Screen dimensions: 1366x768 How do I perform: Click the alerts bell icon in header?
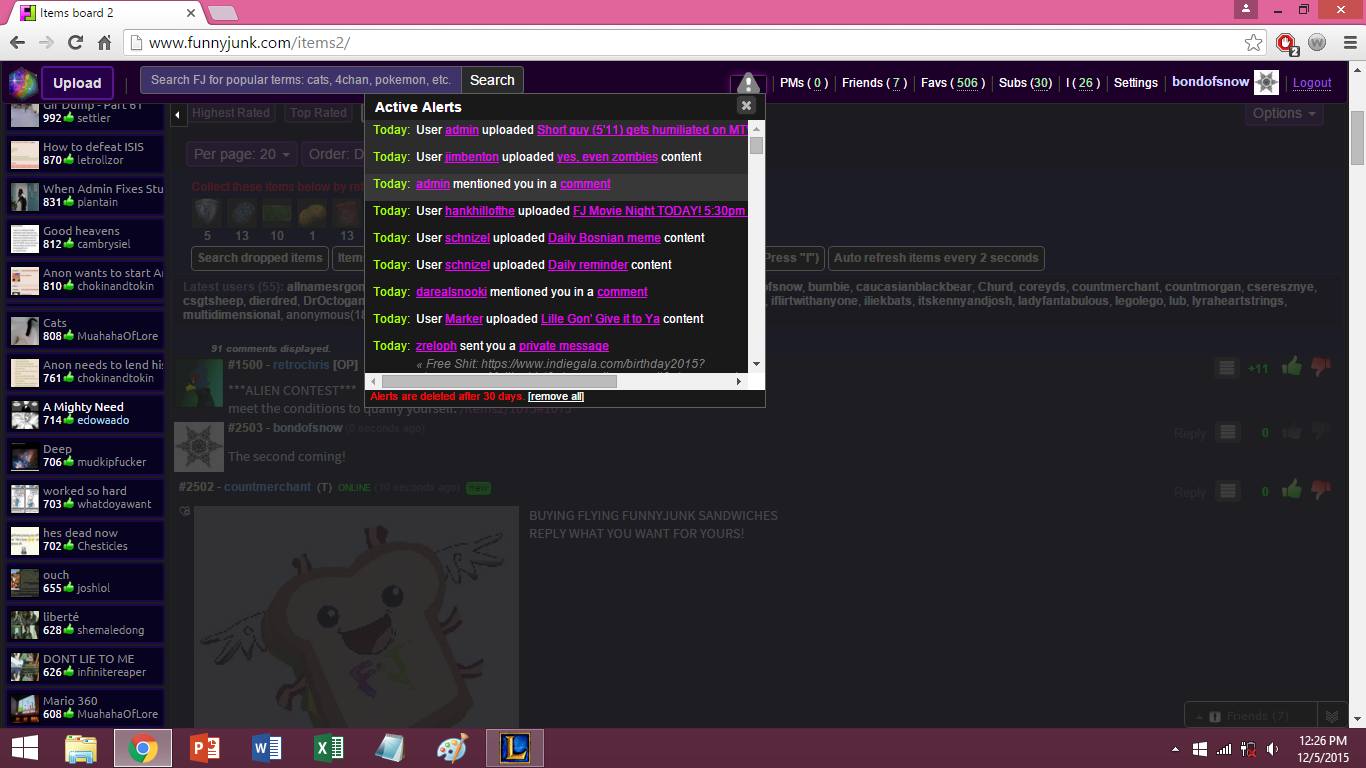click(x=748, y=84)
